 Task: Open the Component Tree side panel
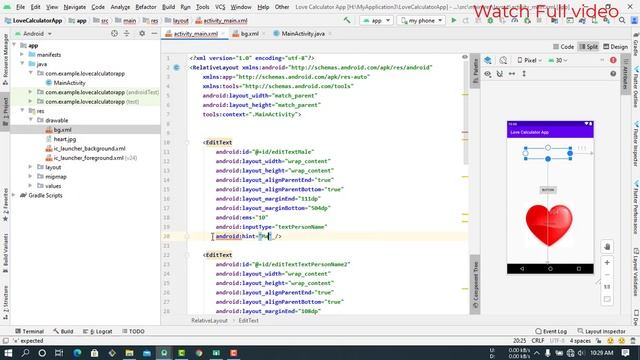(475, 284)
